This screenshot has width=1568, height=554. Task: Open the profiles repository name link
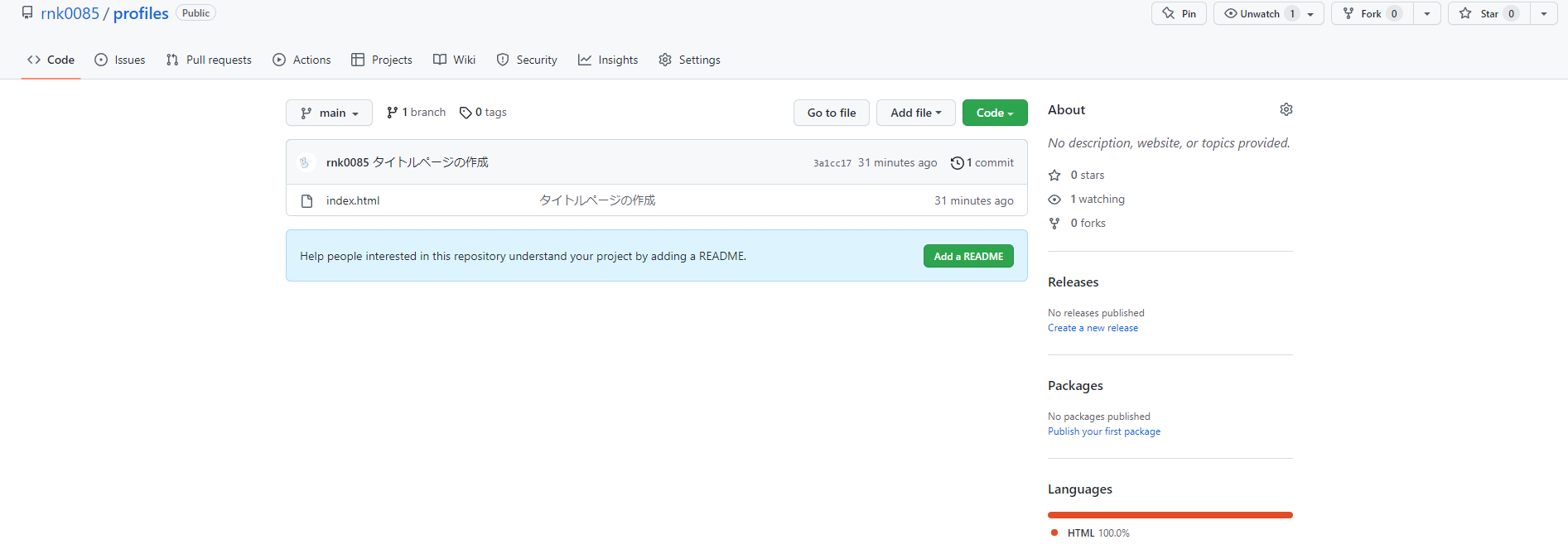point(141,13)
